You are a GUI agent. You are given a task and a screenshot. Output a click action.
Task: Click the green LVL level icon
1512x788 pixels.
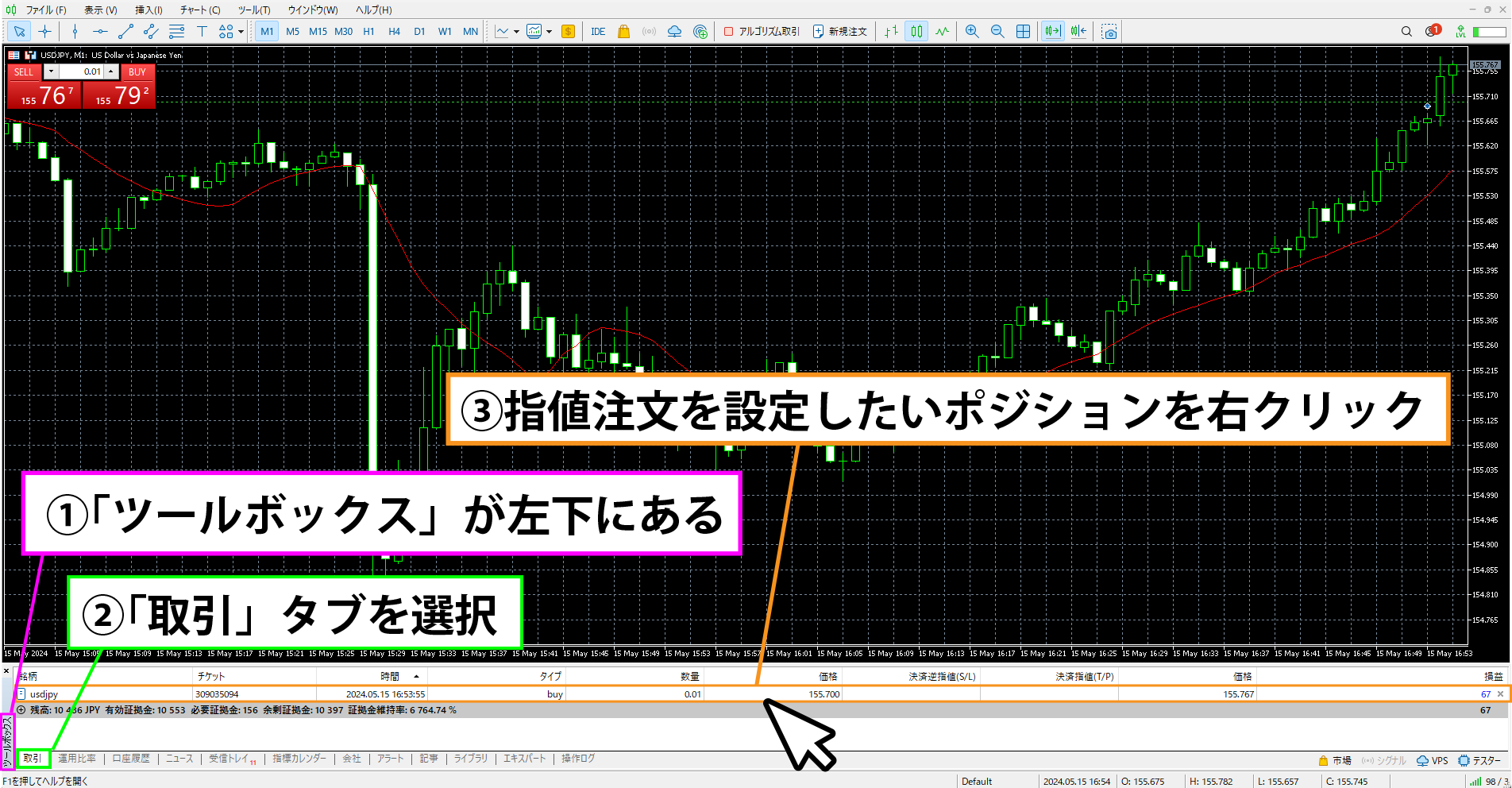pos(1460,32)
